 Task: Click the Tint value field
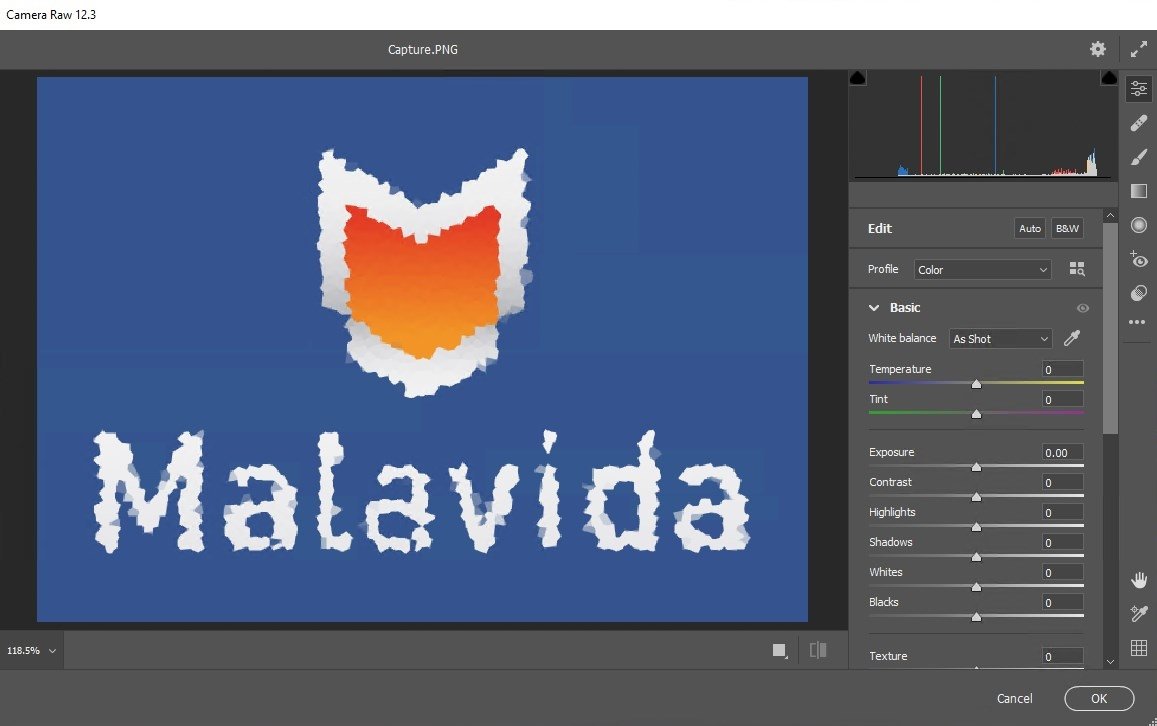1063,399
